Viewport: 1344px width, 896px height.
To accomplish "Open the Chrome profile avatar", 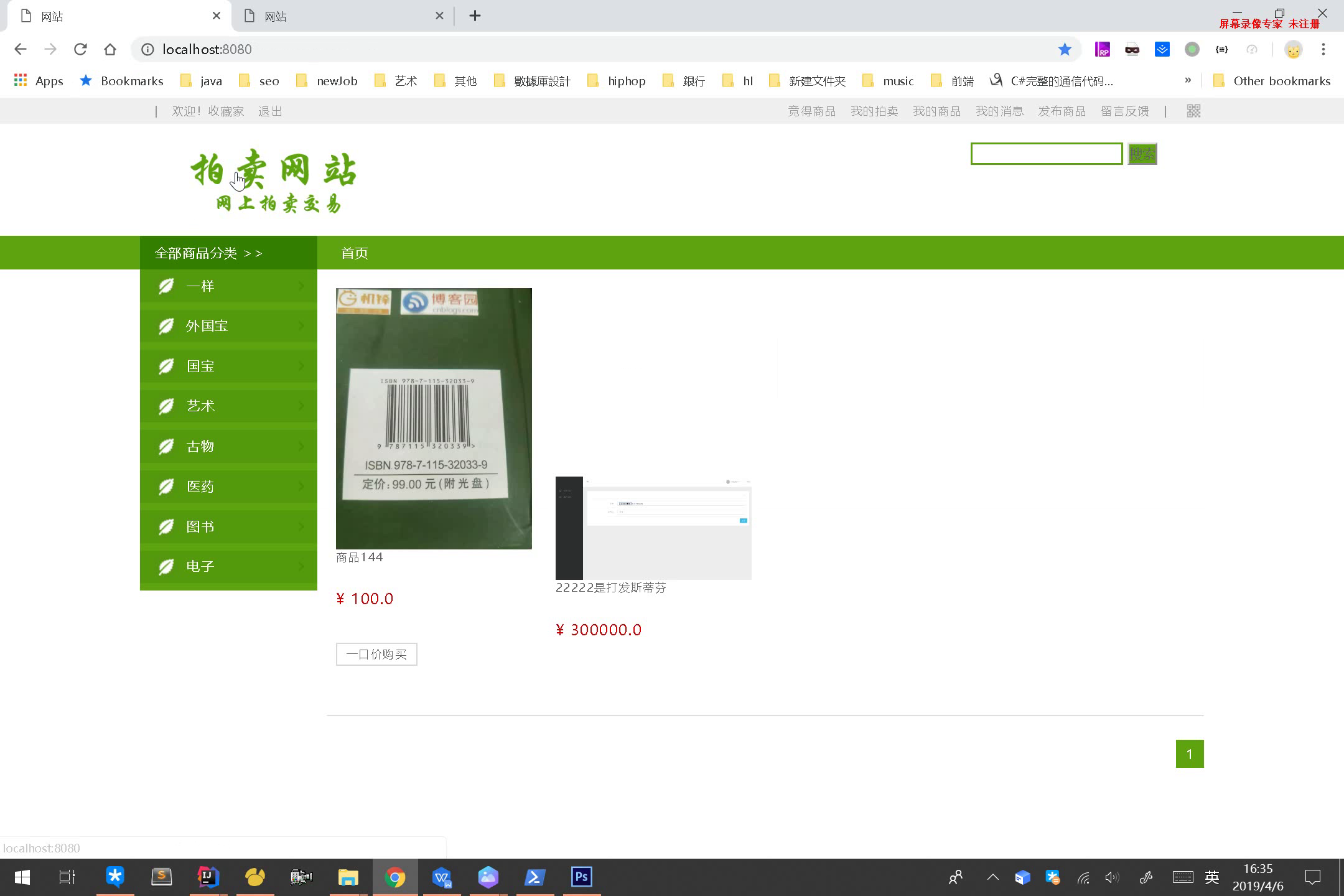I will [x=1293, y=49].
